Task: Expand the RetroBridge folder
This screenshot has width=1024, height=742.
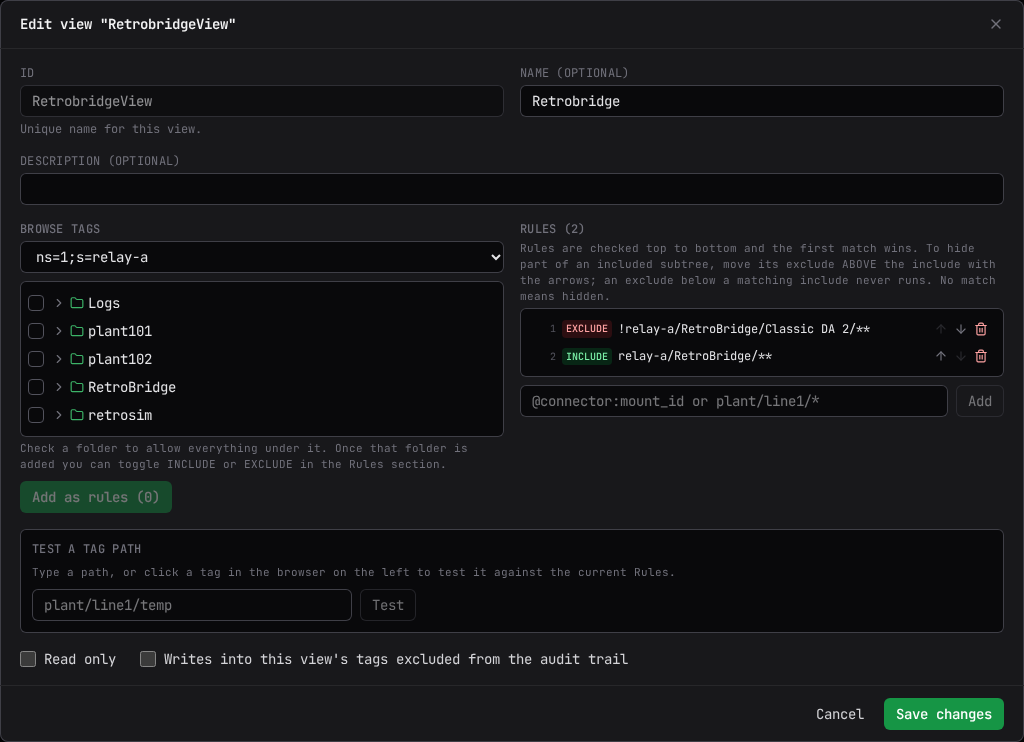Action: coord(59,387)
